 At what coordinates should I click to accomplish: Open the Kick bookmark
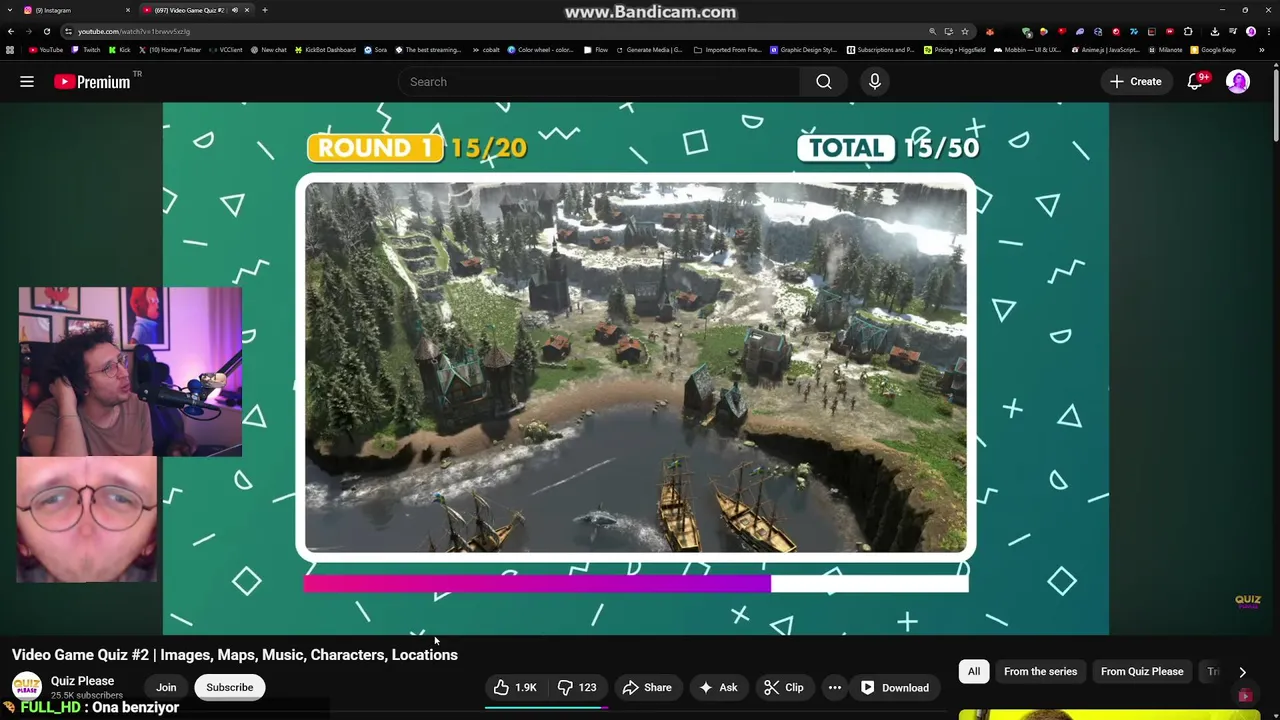pyautogui.click(x=119, y=50)
